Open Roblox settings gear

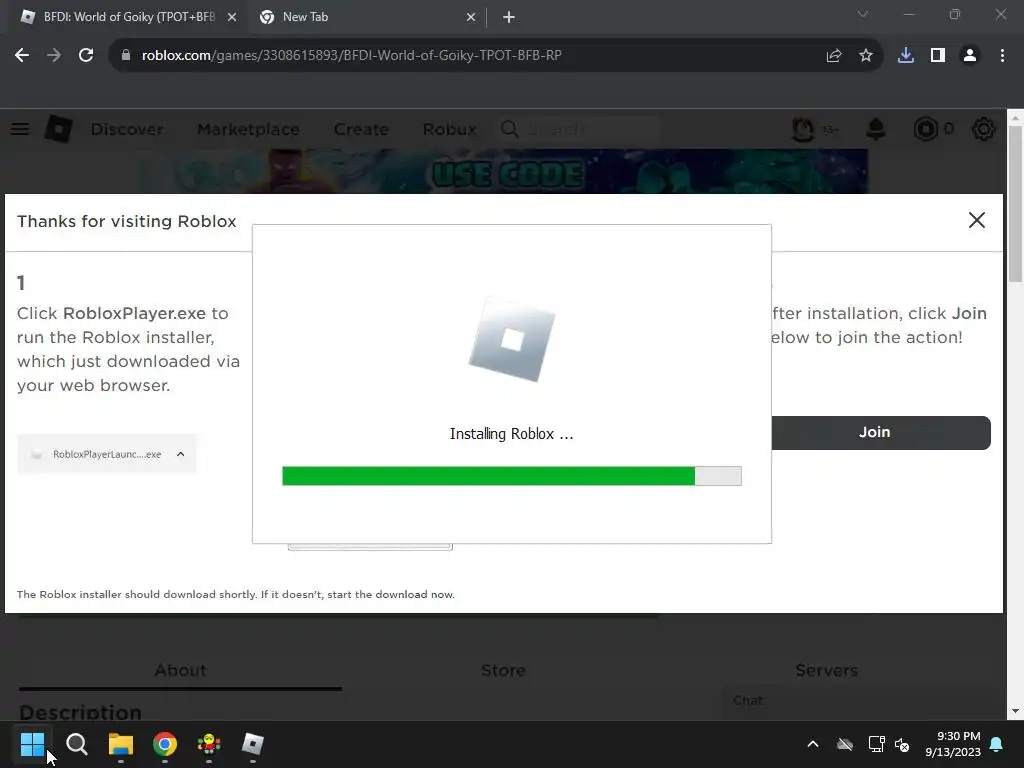coord(984,129)
